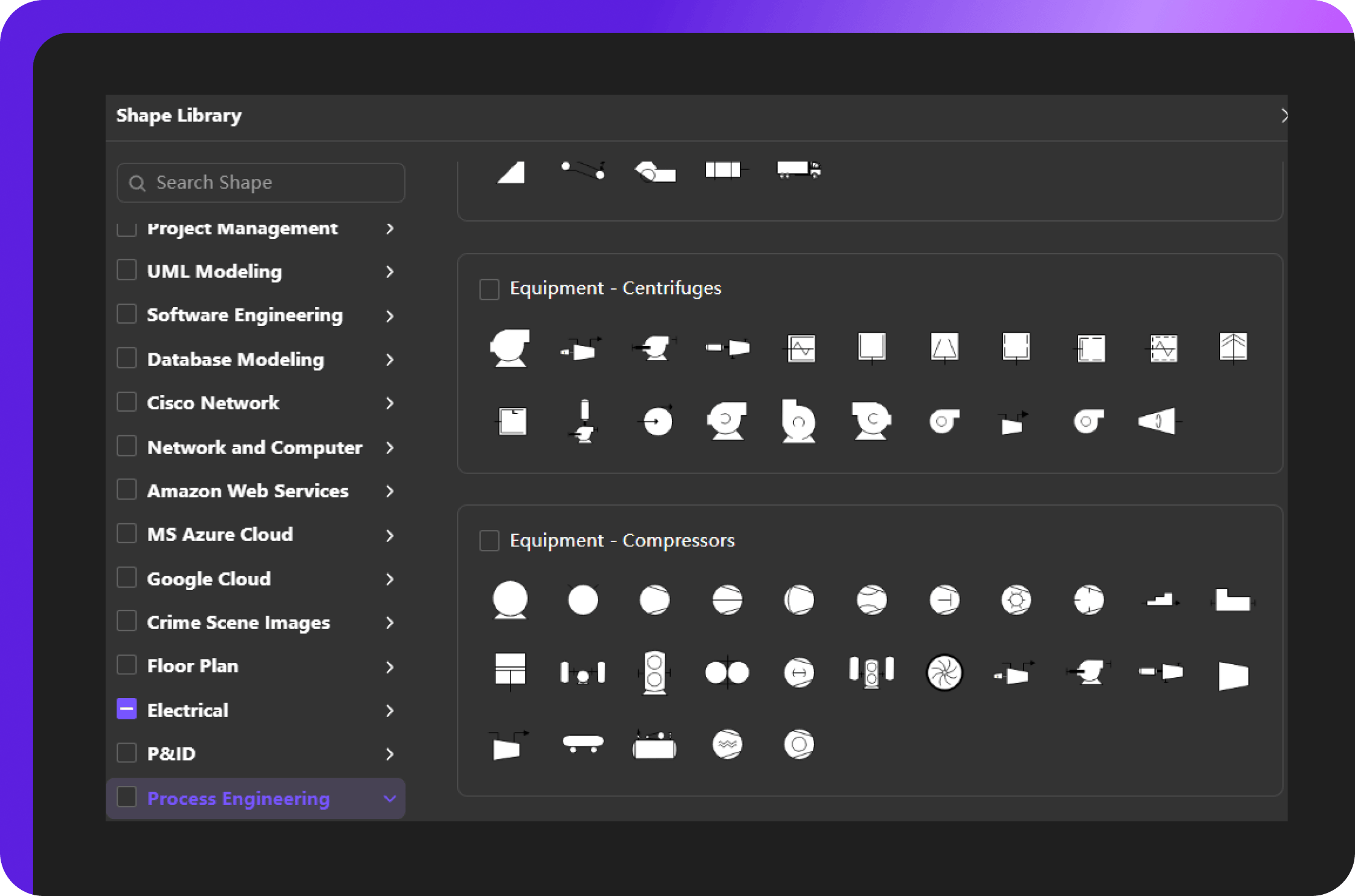
Task: Toggle the Floor Plan library checkbox
Action: pos(127,666)
